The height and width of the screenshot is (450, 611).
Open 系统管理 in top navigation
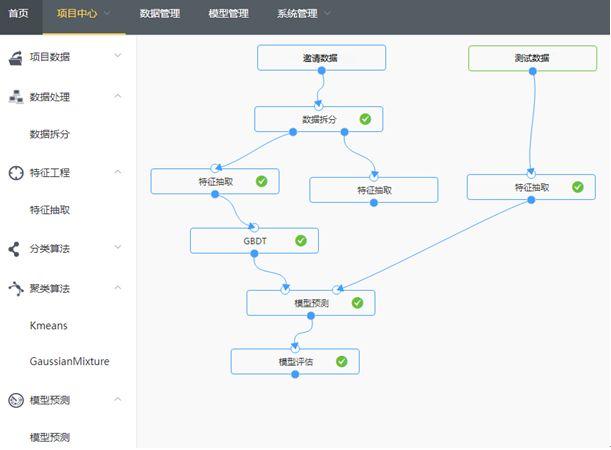pos(297,14)
